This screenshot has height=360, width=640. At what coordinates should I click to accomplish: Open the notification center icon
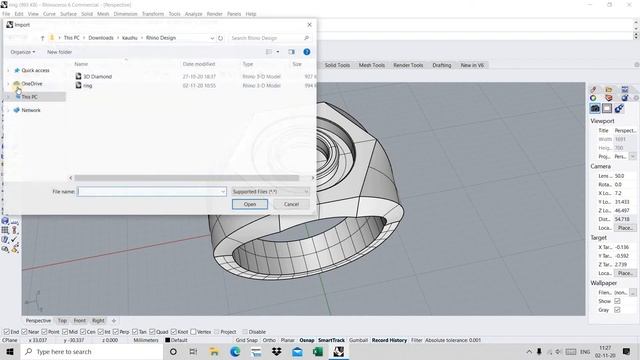(627, 352)
